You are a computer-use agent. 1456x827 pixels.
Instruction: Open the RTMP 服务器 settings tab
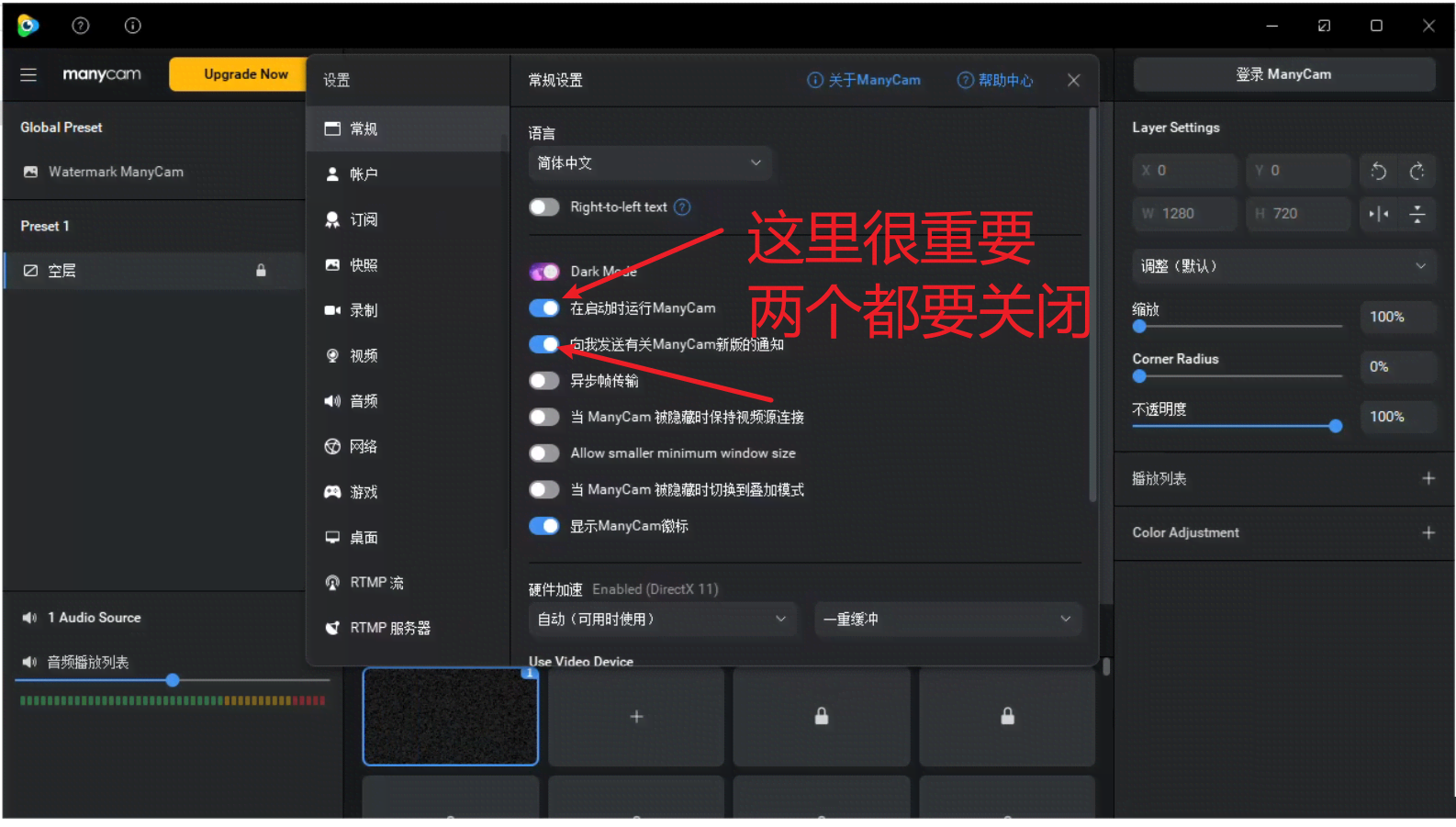pos(408,628)
